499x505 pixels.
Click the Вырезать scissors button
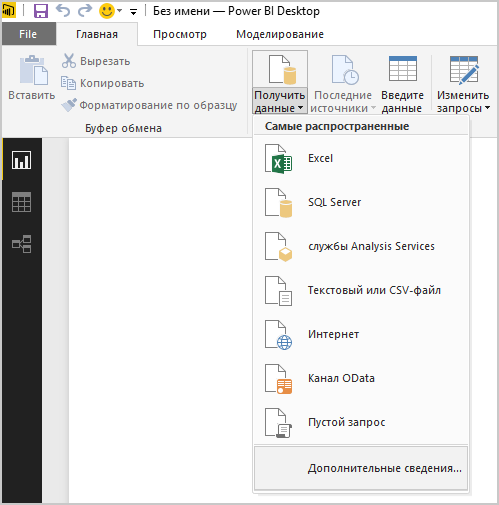(x=96, y=61)
